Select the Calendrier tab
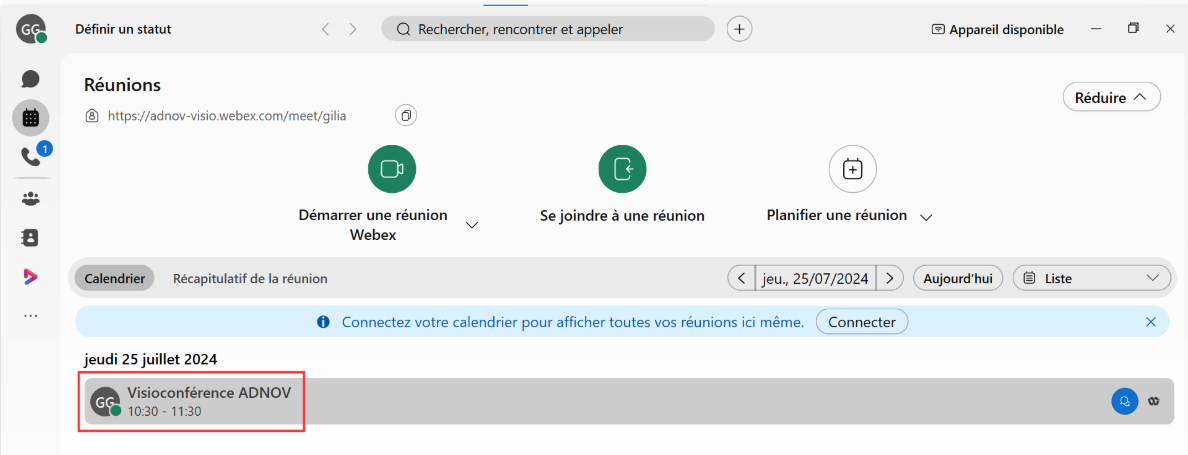The width and height of the screenshot is (1188, 455). point(114,278)
